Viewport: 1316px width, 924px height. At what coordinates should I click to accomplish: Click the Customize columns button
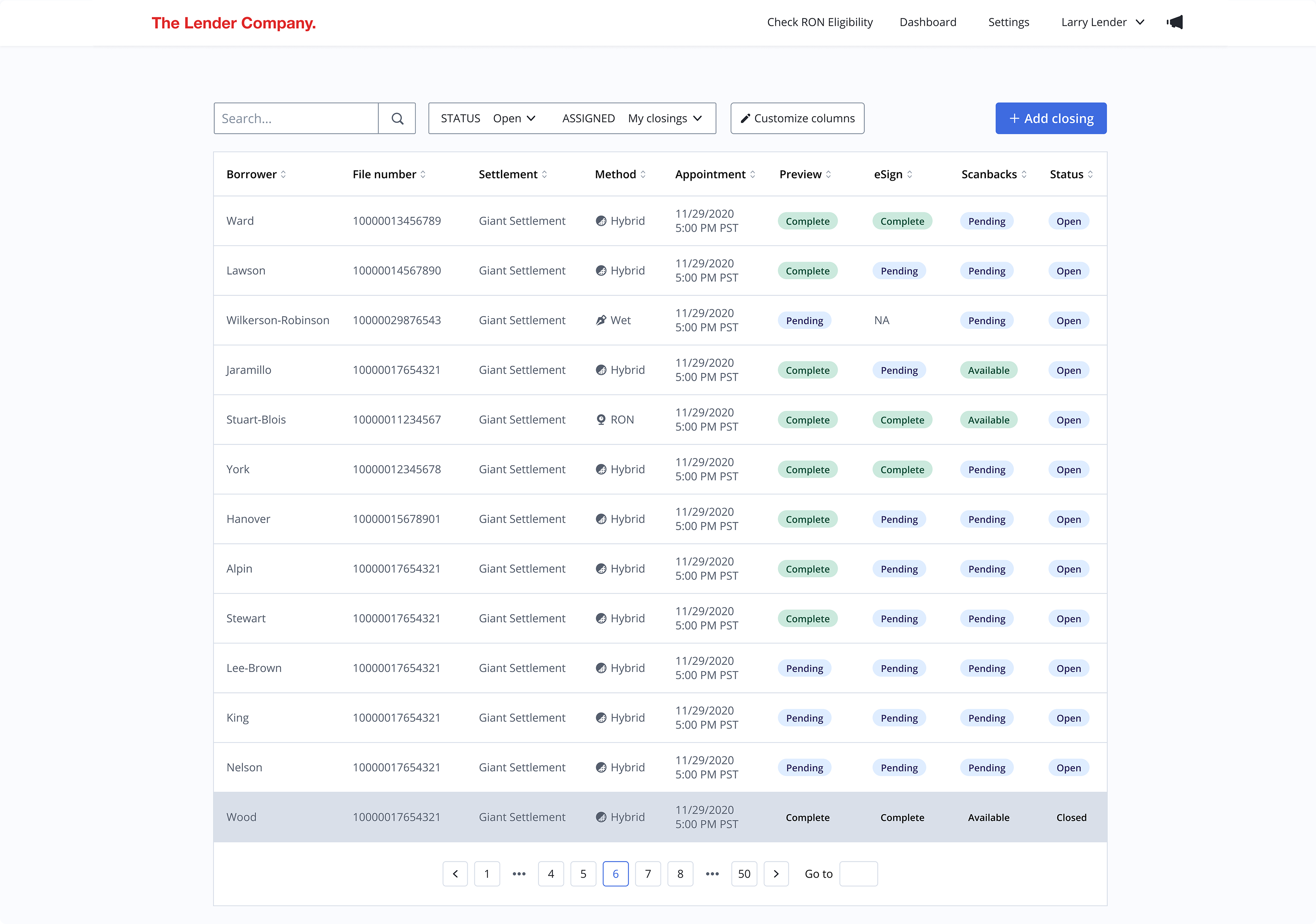(x=797, y=118)
